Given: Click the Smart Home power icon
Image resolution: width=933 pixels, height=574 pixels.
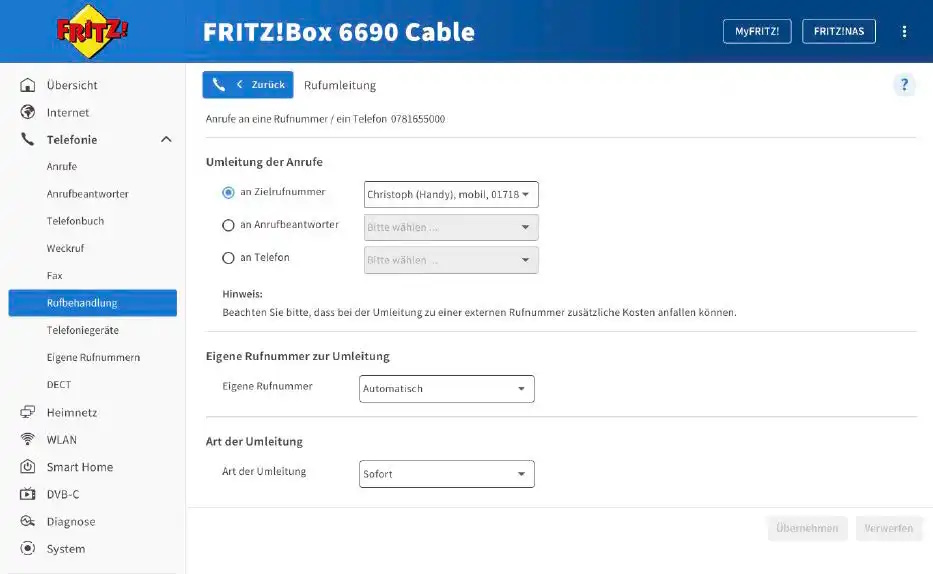Looking at the screenshot, I should pyautogui.click(x=27, y=467).
